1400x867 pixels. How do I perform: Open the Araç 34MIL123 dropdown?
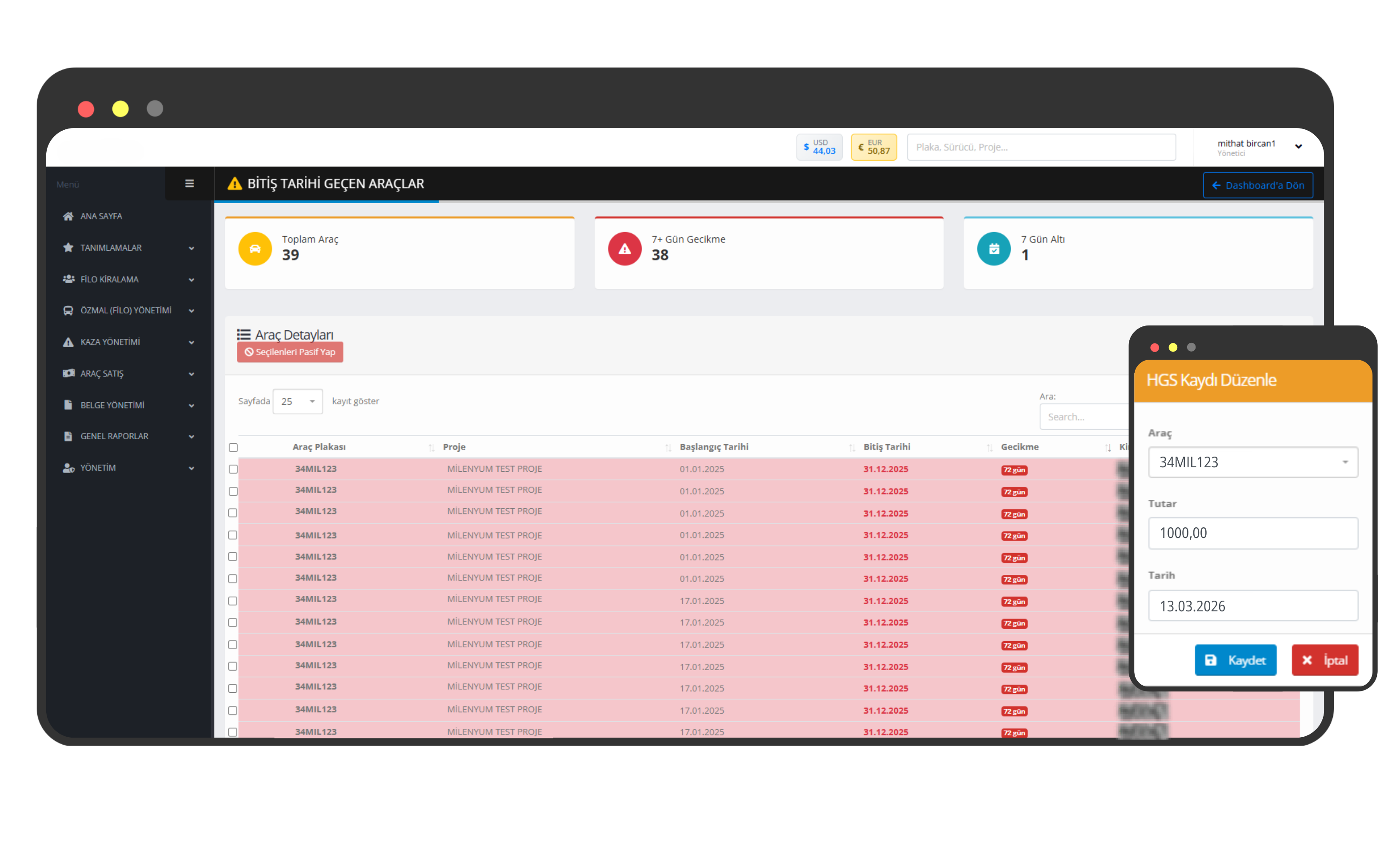coord(1252,462)
